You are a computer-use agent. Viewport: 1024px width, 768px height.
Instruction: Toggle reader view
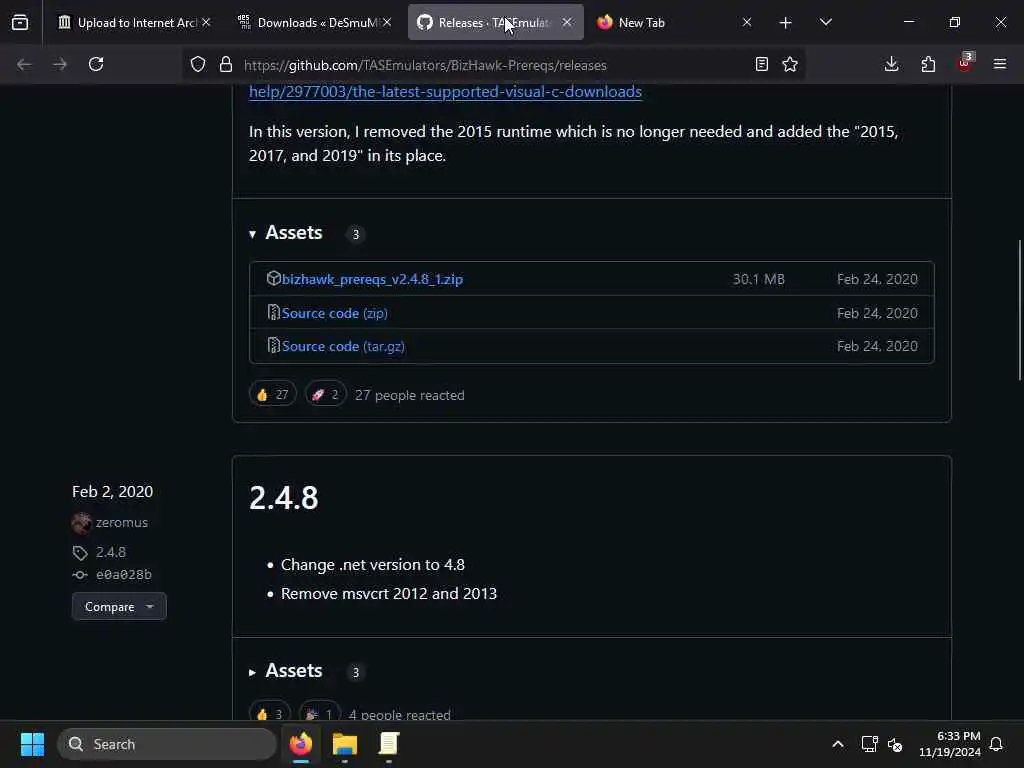tap(761, 64)
